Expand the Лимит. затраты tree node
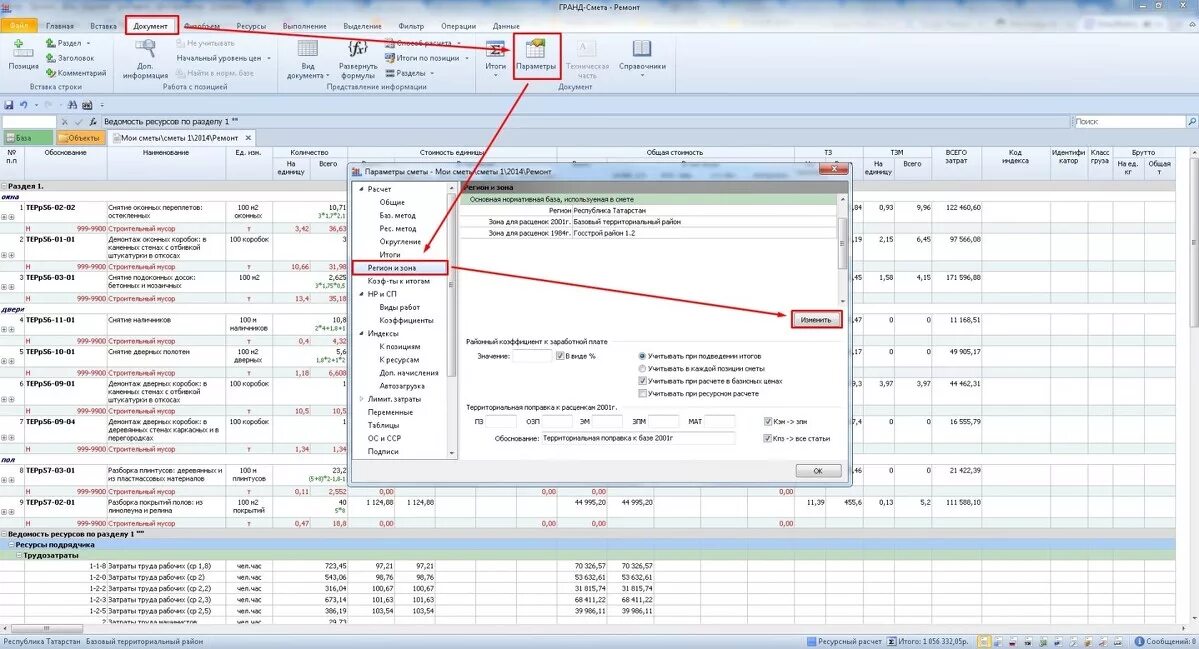The width and height of the screenshot is (1199, 649). coord(362,399)
